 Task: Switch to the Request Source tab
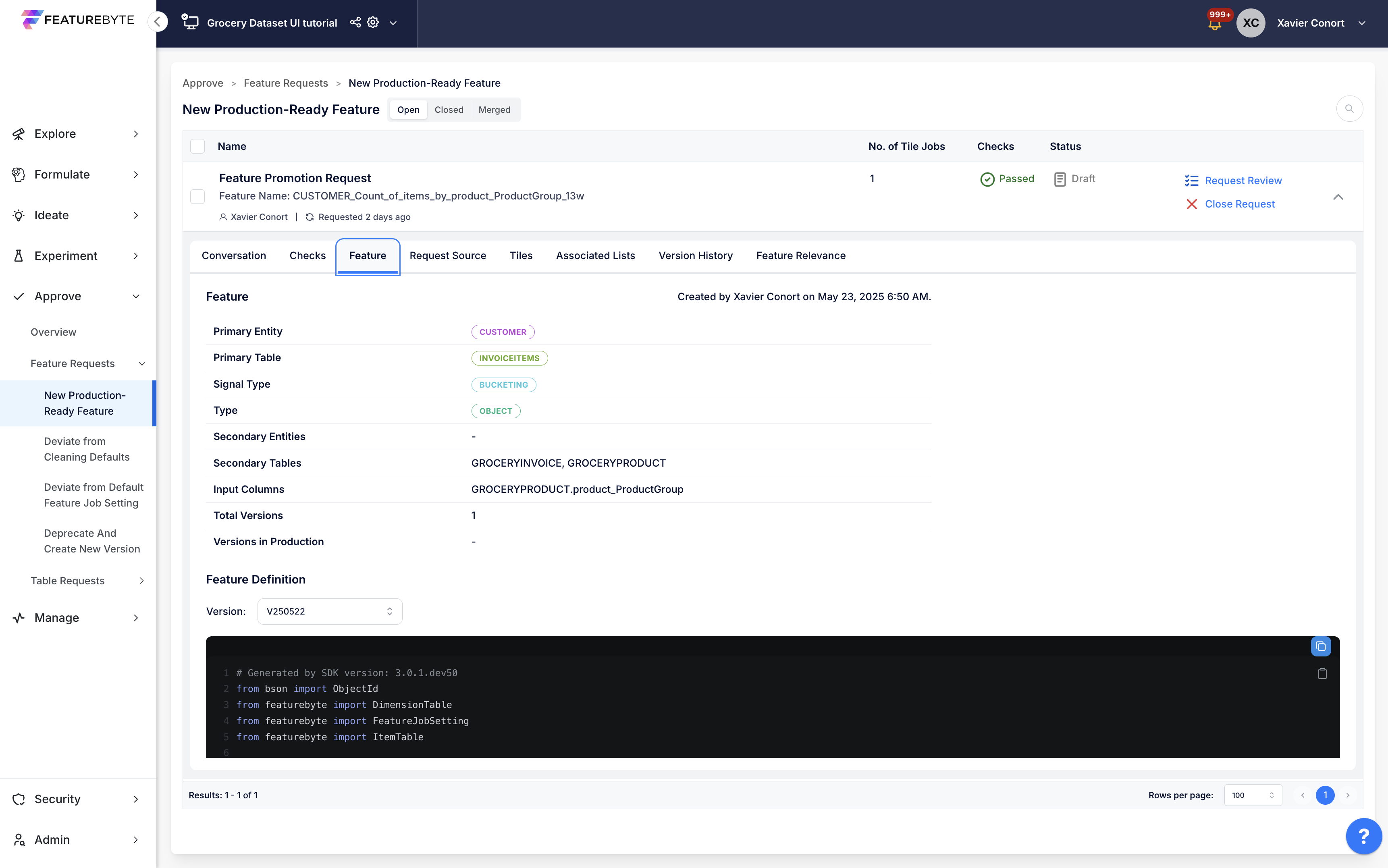coord(447,255)
